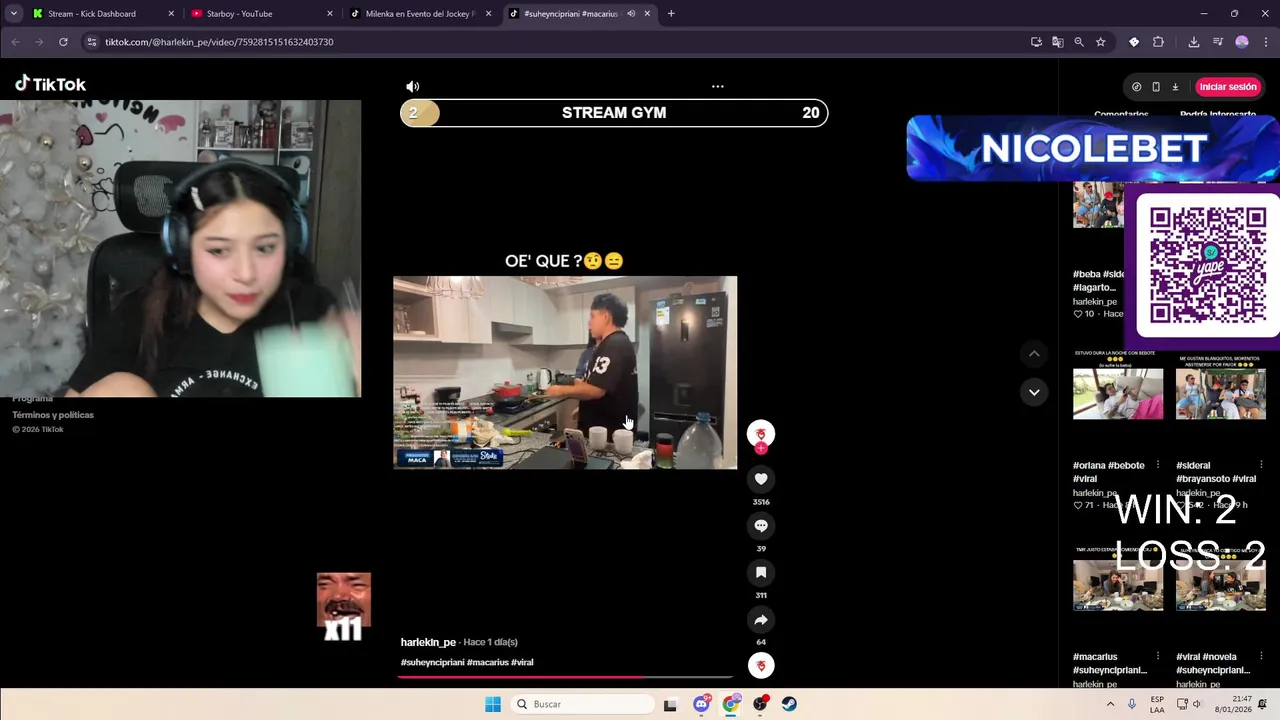Click the address bar URL
This screenshot has height=720, width=1280.
pyautogui.click(x=219, y=42)
